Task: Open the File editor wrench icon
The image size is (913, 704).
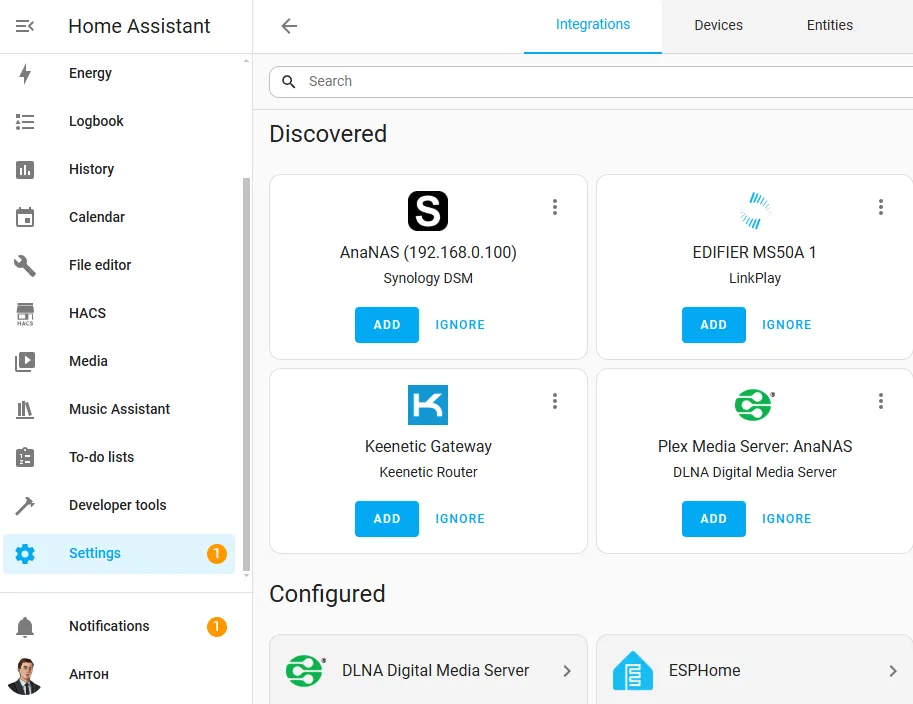Action: click(24, 266)
